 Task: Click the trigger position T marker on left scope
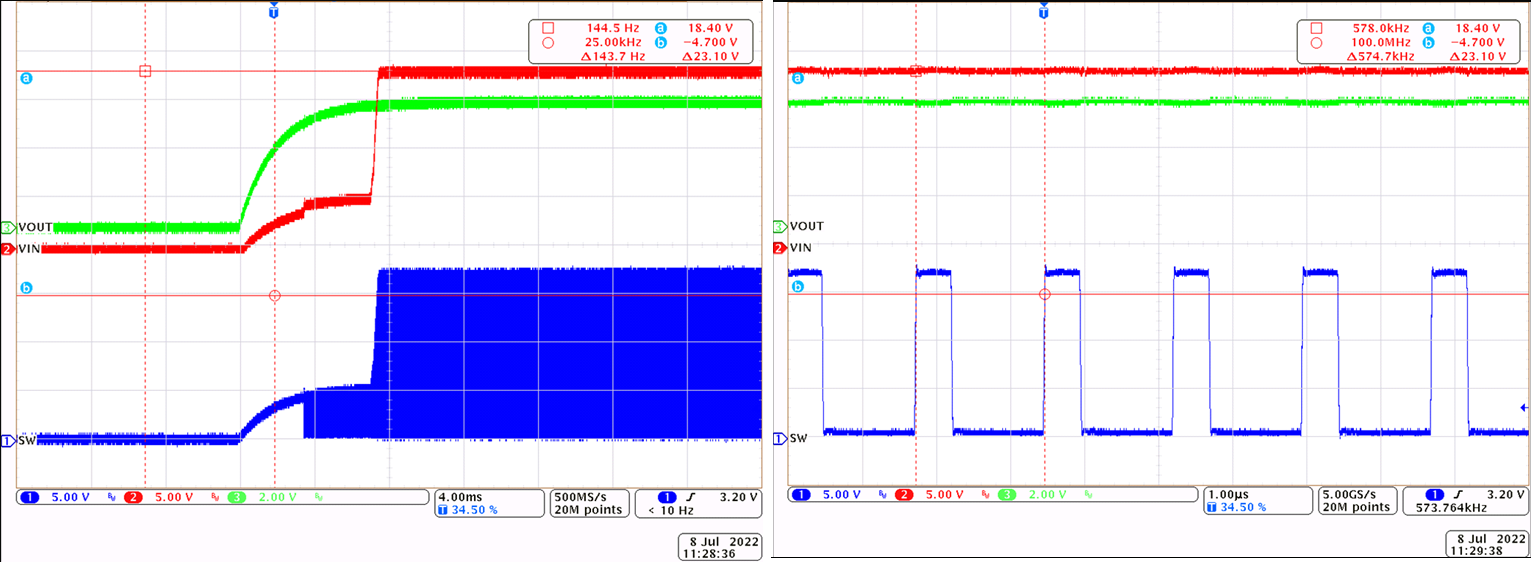274,11
